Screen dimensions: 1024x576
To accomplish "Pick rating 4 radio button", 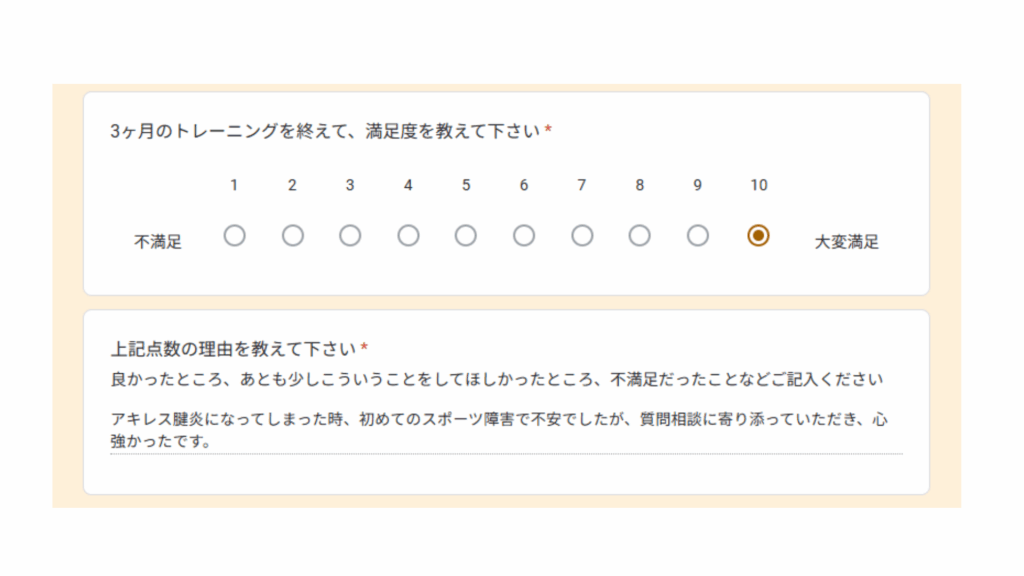I will point(408,236).
